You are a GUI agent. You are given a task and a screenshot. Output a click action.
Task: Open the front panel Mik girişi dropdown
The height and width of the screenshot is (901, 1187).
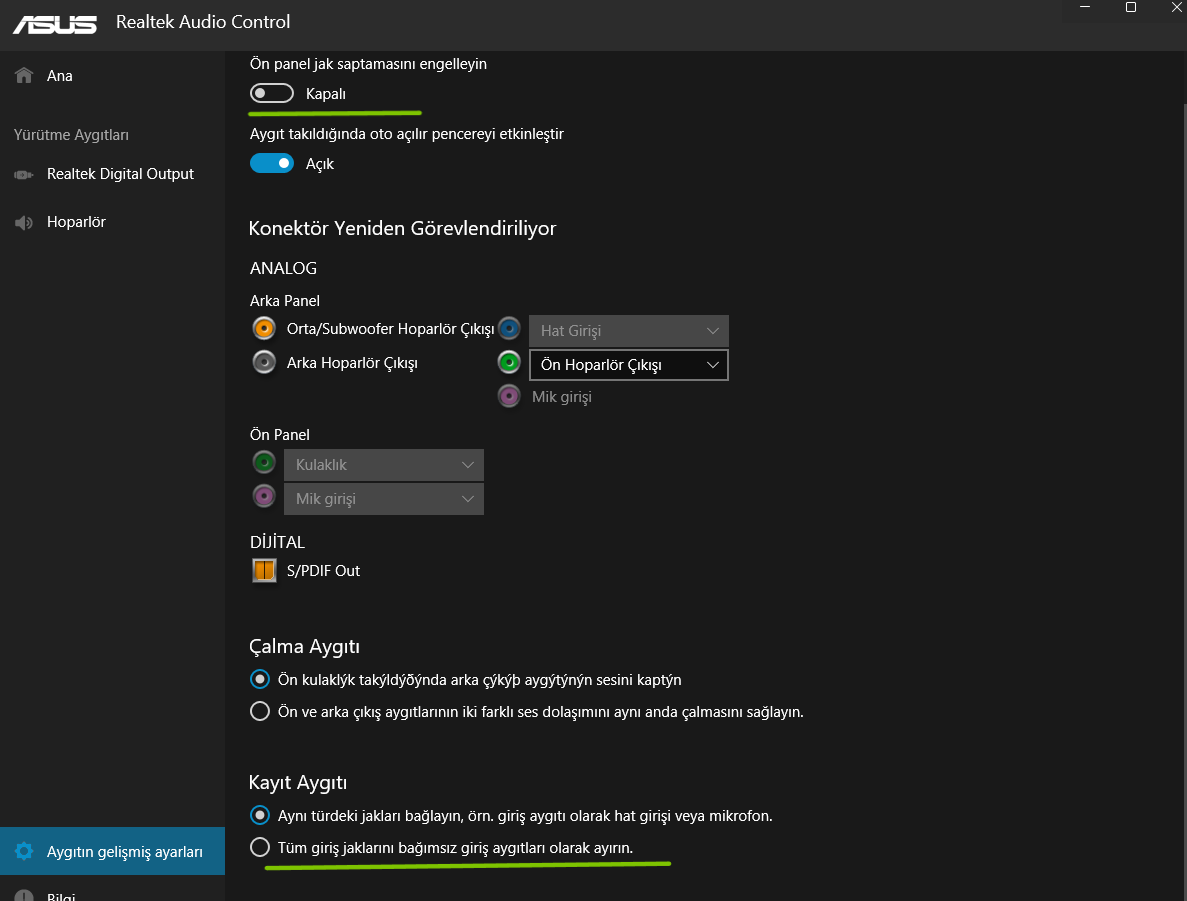coord(384,499)
